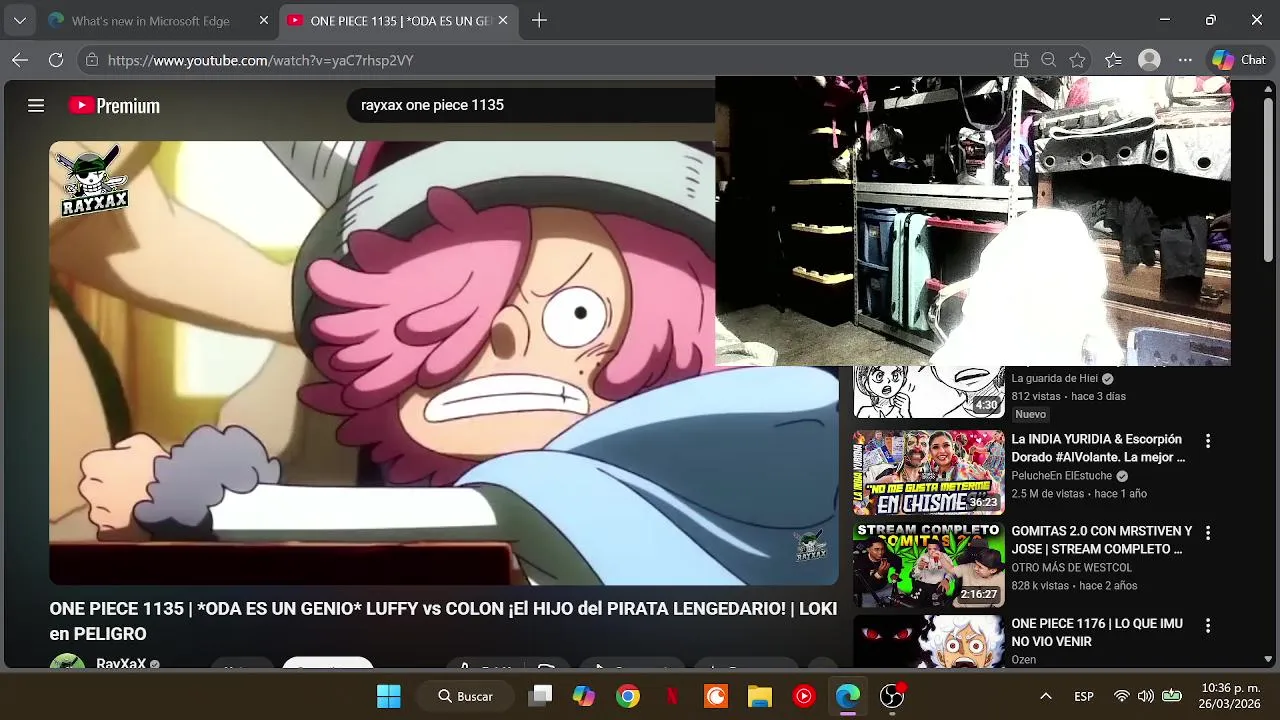Reload the page with the refresh icon
Screen dimensions: 1280x720
click(x=56, y=60)
